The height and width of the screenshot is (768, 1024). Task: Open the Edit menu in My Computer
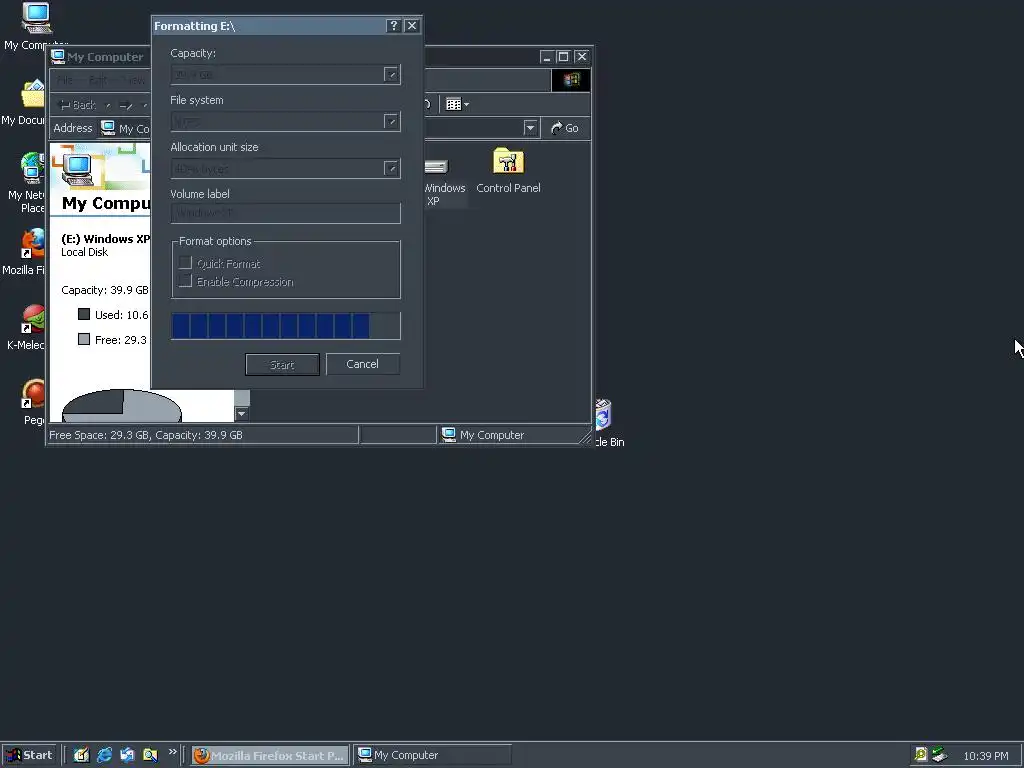(98, 80)
